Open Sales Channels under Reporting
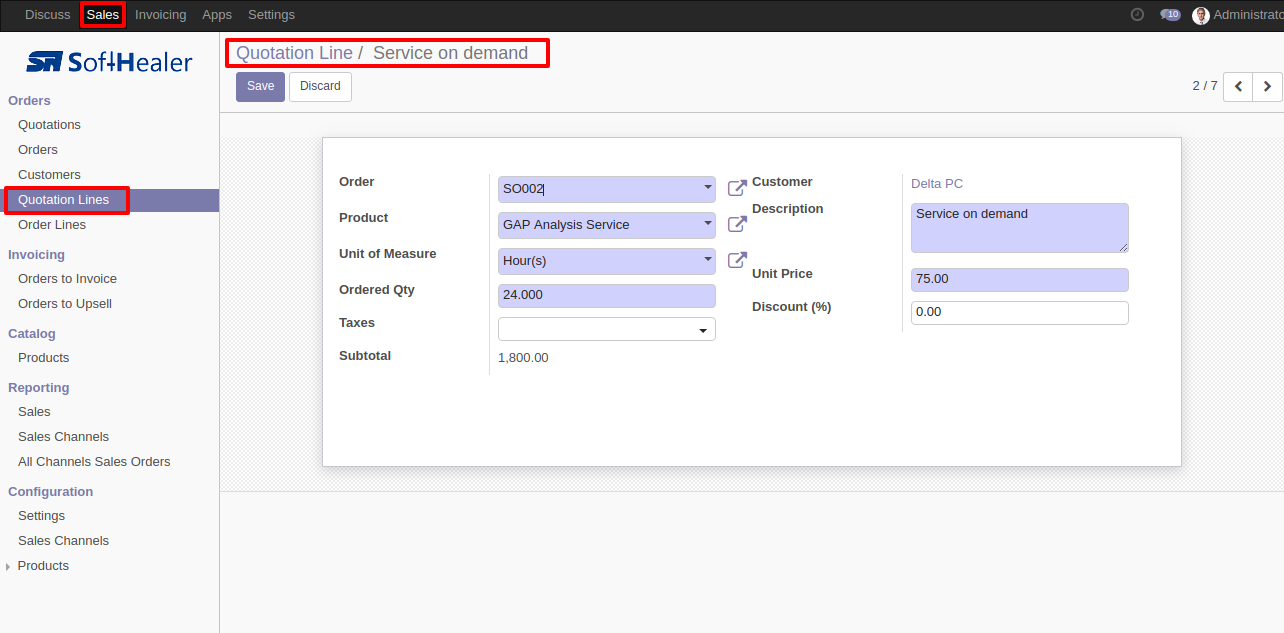Screen dimensions: 1284x633 click(x=63, y=437)
